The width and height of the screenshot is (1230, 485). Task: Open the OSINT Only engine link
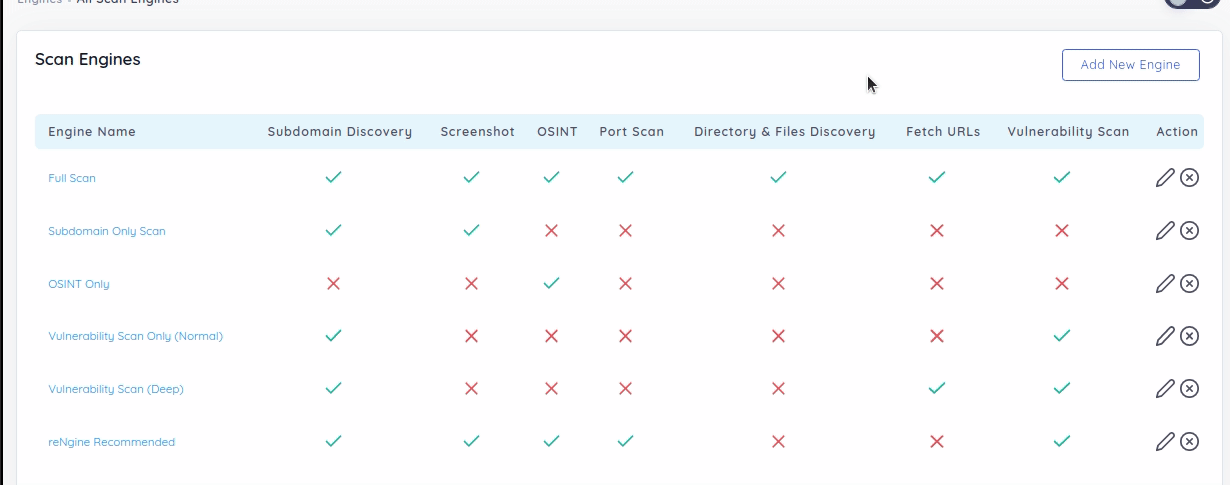[x=79, y=284]
